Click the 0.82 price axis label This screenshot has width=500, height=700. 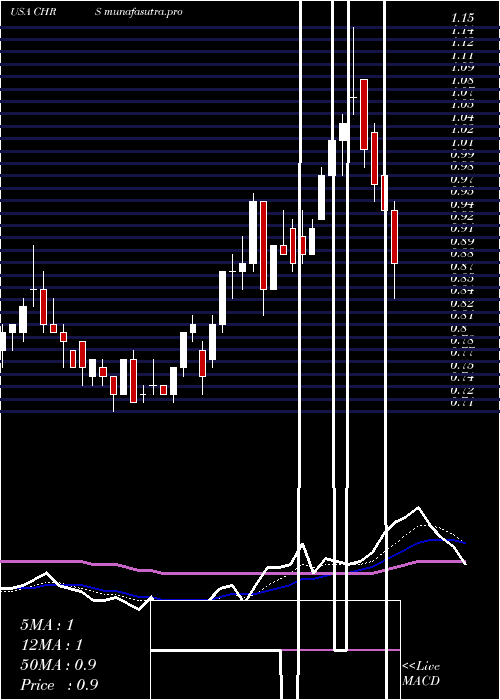tap(462, 304)
